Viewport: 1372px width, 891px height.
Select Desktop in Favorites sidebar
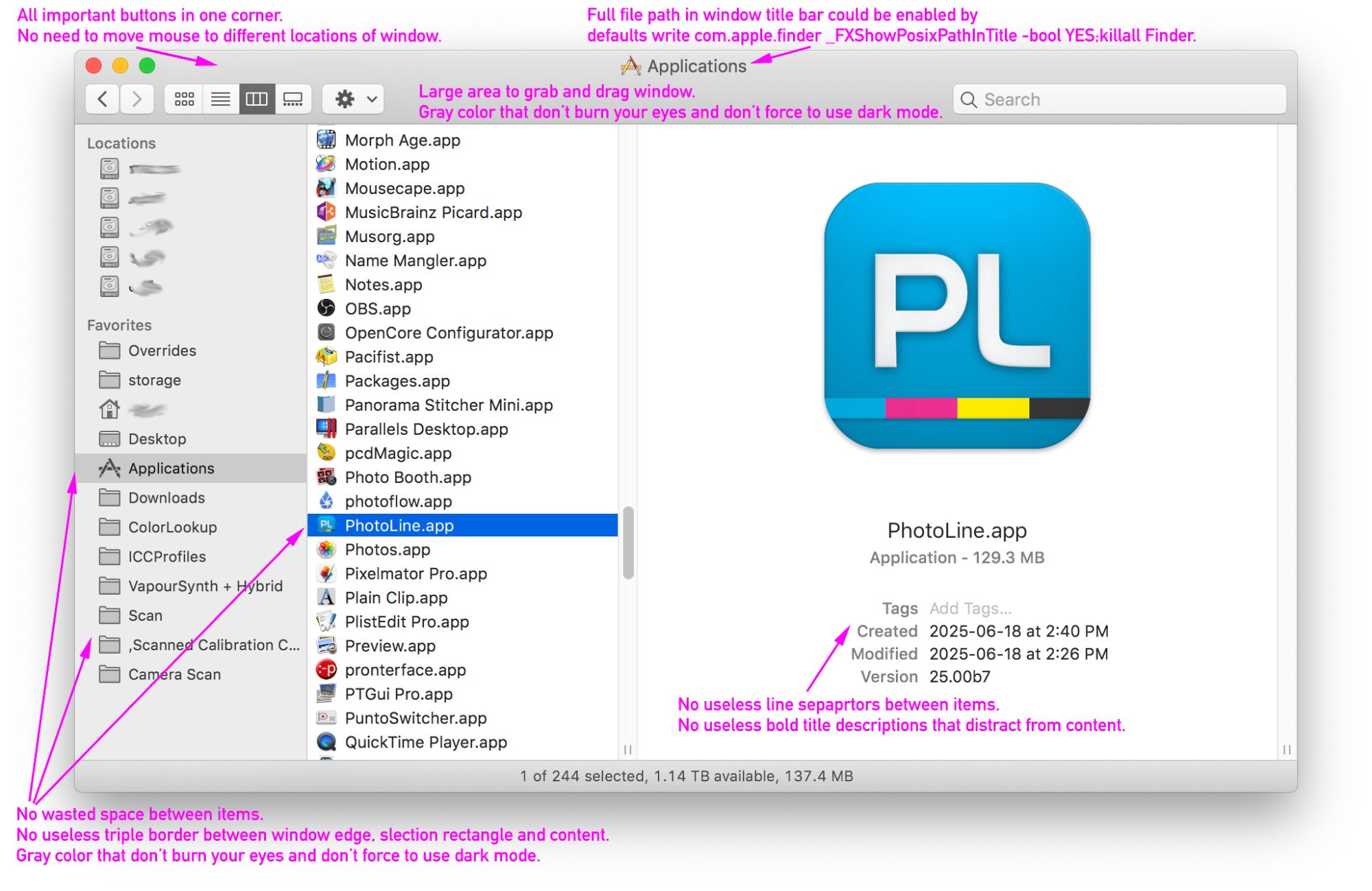pyautogui.click(x=157, y=439)
